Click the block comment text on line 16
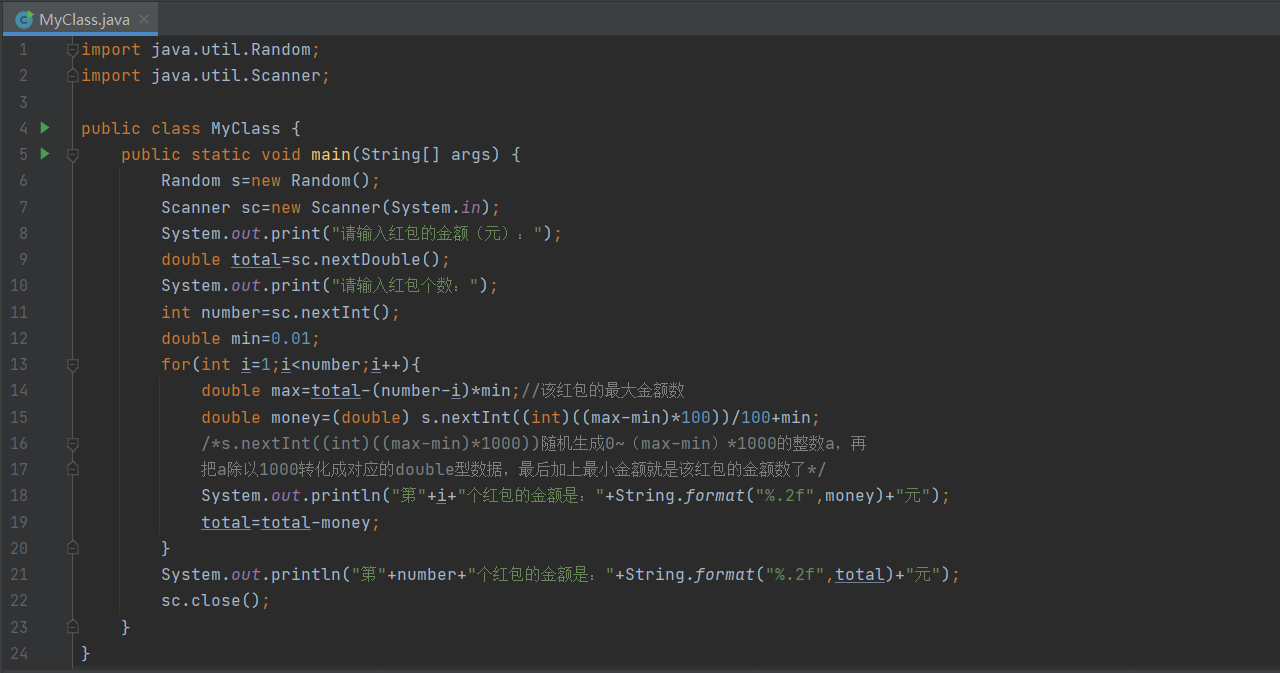 [534, 443]
